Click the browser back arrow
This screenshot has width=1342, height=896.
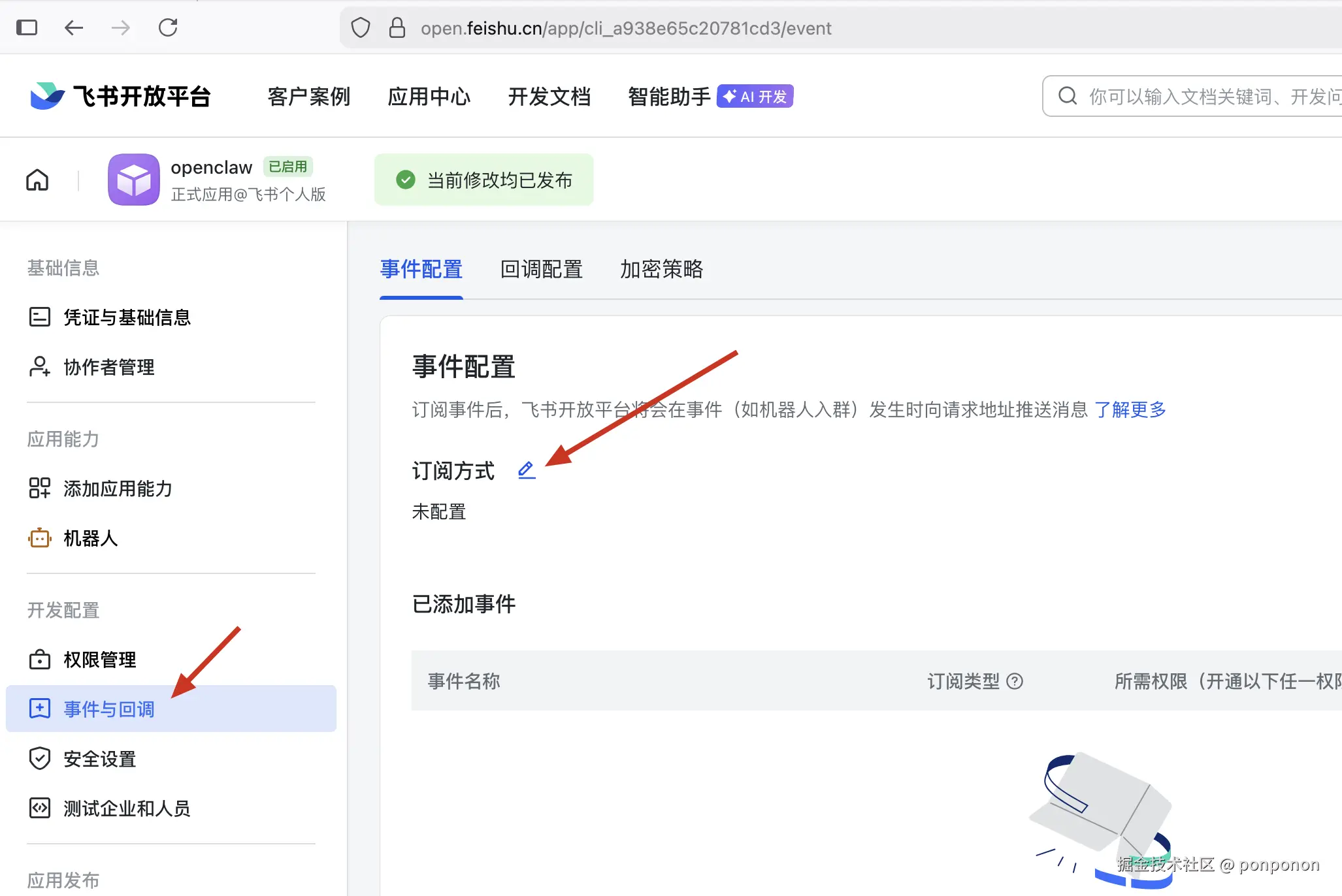tap(74, 27)
